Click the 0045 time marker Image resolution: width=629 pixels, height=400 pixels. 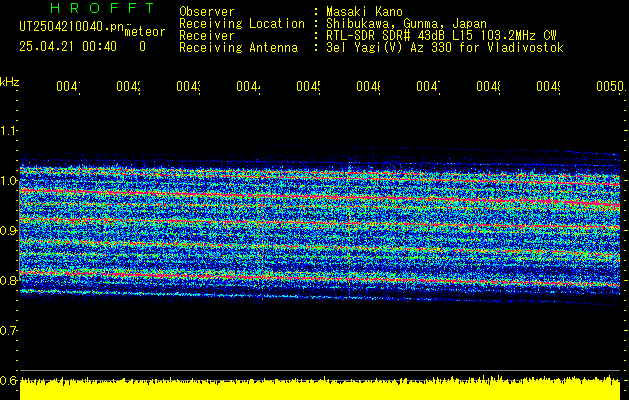point(308,86)
